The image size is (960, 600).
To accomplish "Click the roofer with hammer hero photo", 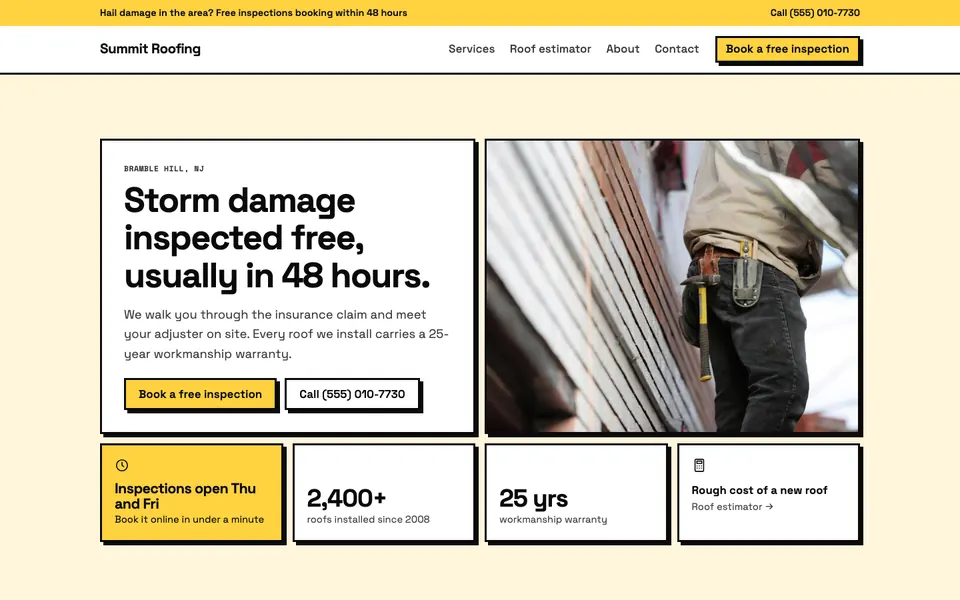I will pyautogui.click(x=672, y=287).
